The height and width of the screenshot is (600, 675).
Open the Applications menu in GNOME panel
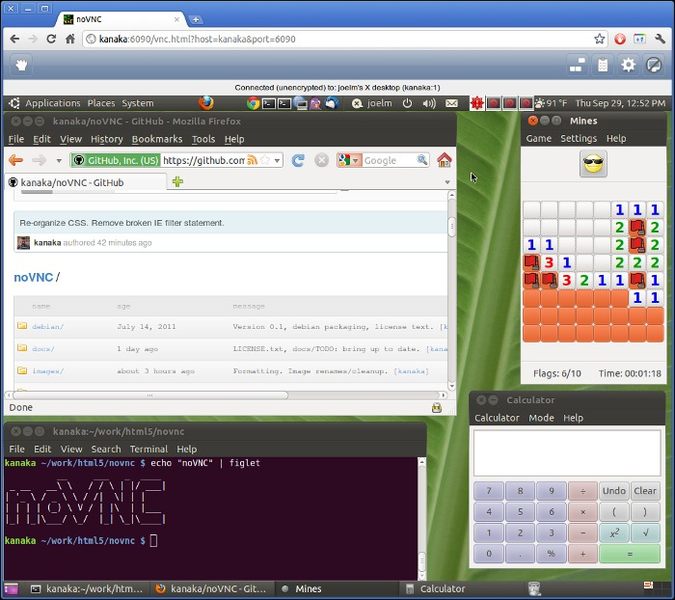pyautogui.click(x=52, y=103)
